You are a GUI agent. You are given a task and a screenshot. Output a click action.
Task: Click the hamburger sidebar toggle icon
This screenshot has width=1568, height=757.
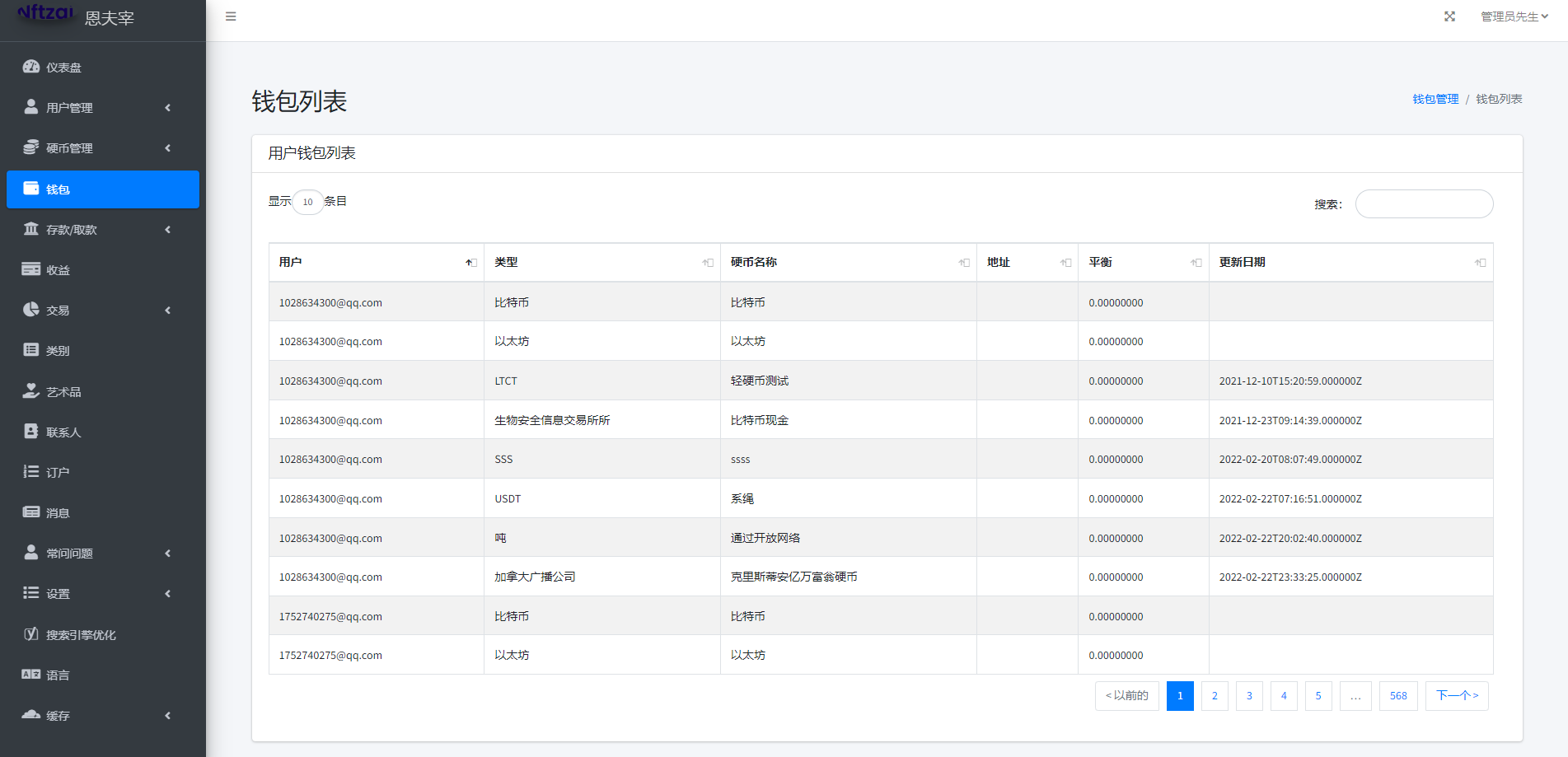231,16
